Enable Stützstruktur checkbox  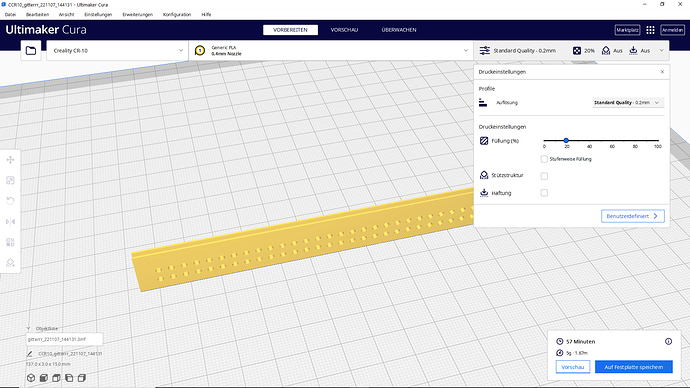click(x=544, y=176)
